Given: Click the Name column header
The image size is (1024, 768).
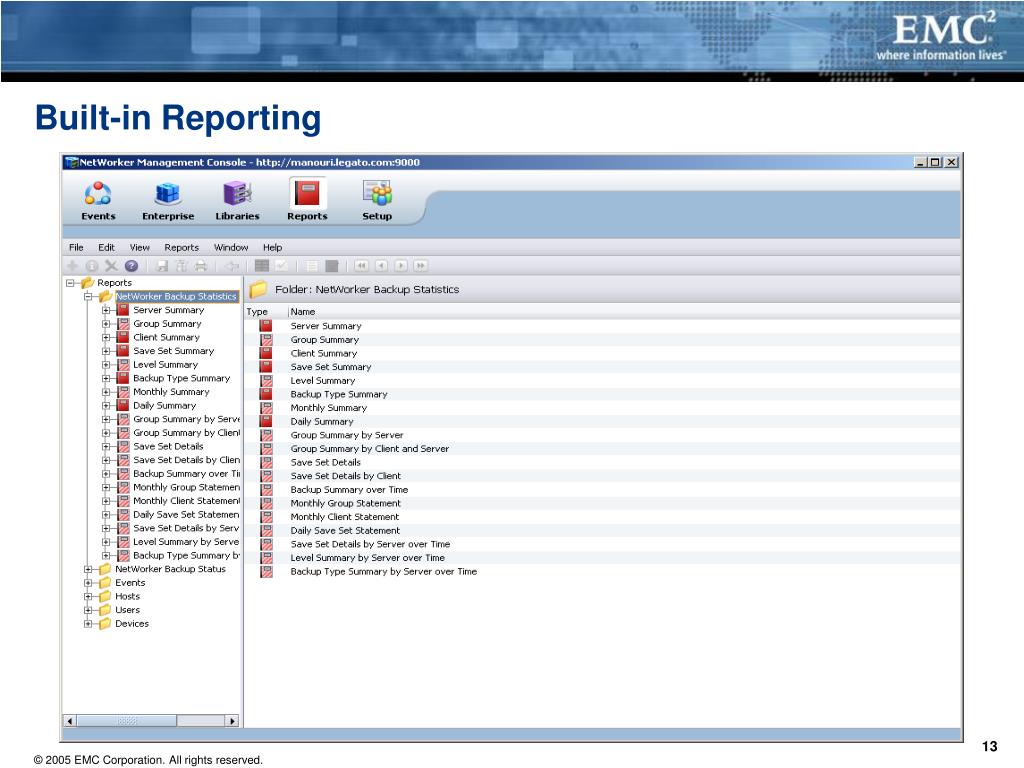Looking at the screenshot, I should click(624, 312).
